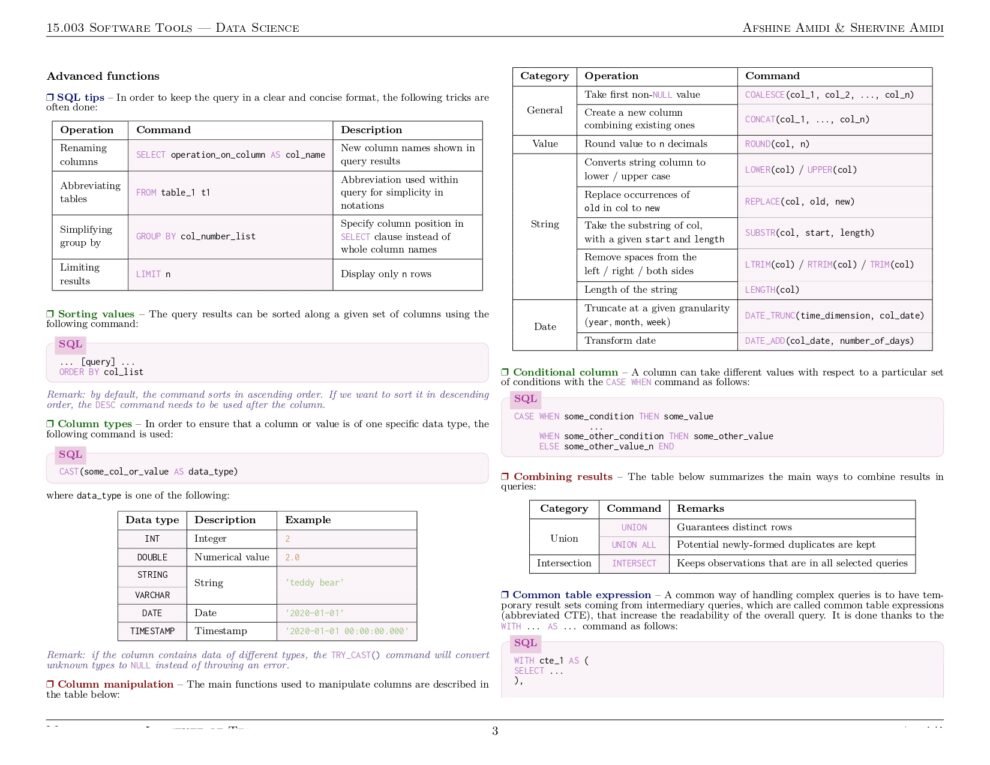Click the page number 3 at bottom

(494, 731)
